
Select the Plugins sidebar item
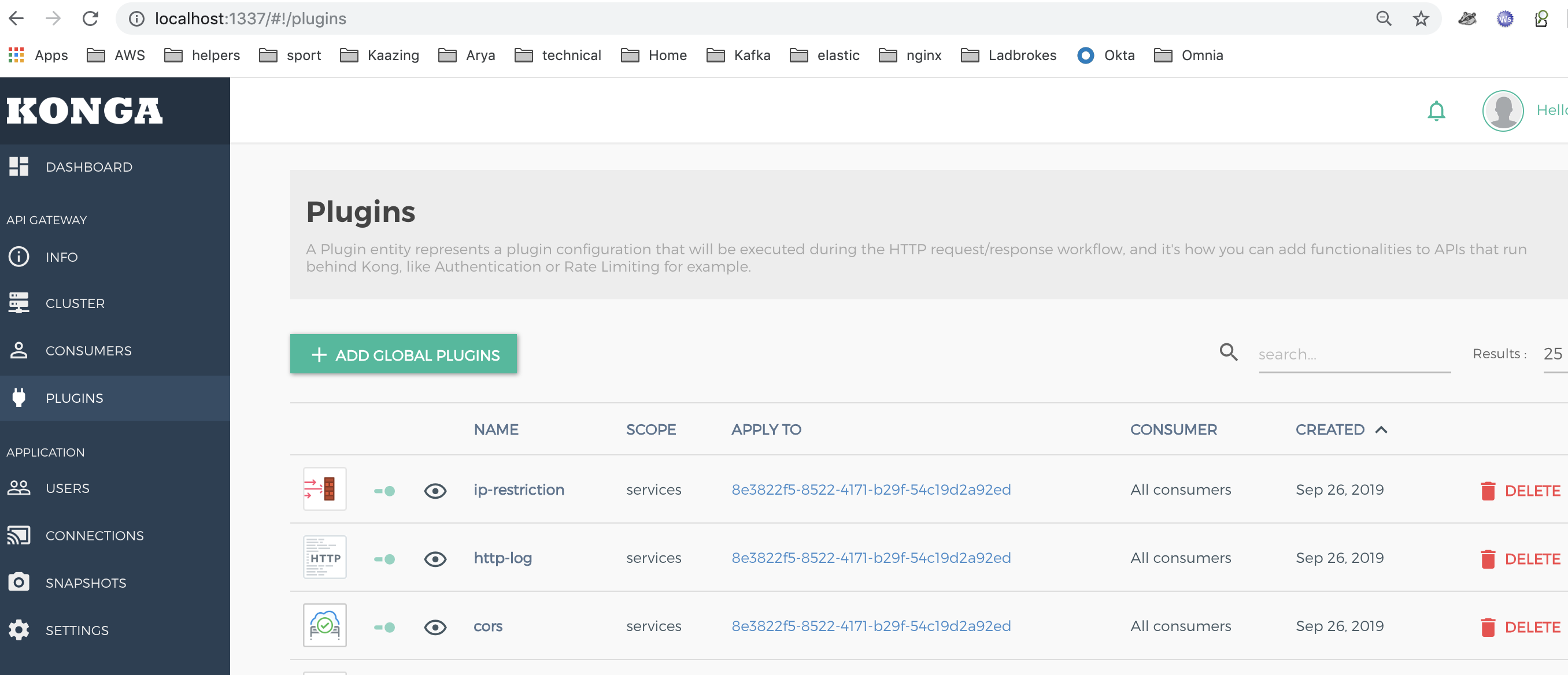(x=115, y=398)
